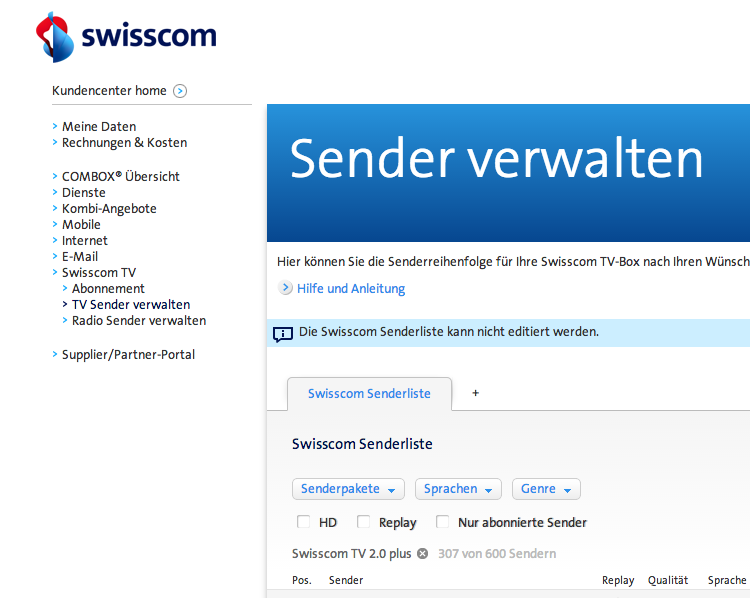Remove the Swisscom TV 2.0 plus filter
The width and height of the screenshot is (750, 598).
coord(422,554)
